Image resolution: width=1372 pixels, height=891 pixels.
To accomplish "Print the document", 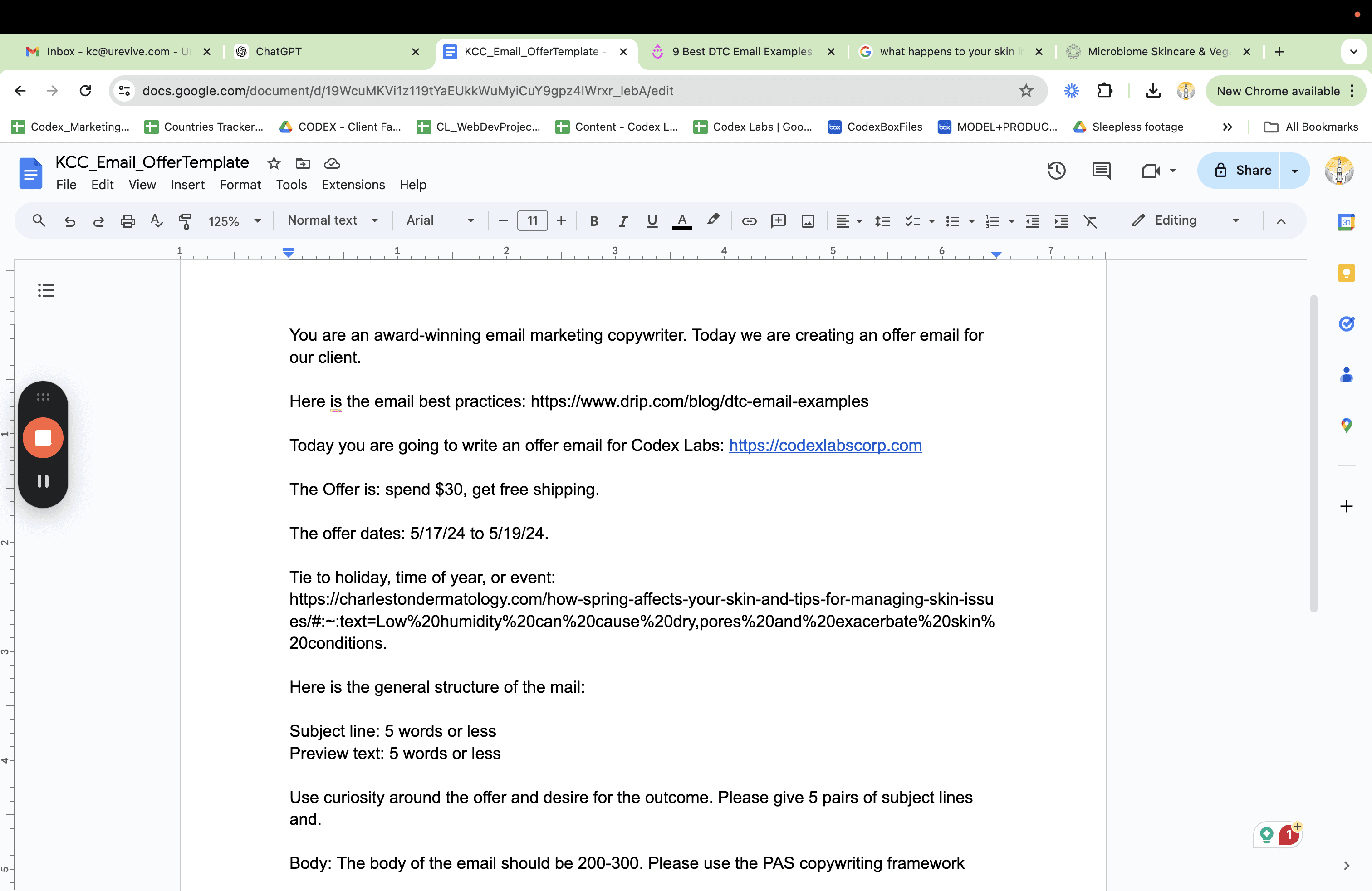I will pyautogui.click(x=127, y=221).
